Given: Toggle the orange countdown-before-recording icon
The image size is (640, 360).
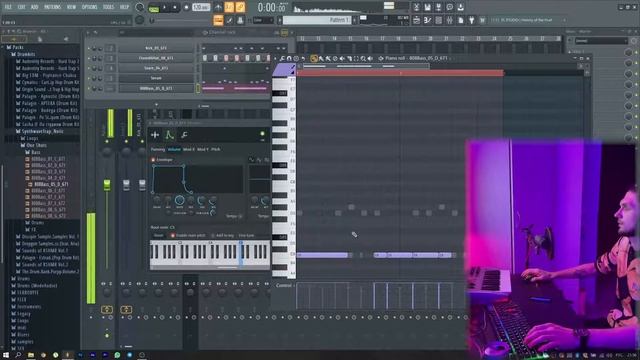Looking at the screenshot, I should (229, 7).
